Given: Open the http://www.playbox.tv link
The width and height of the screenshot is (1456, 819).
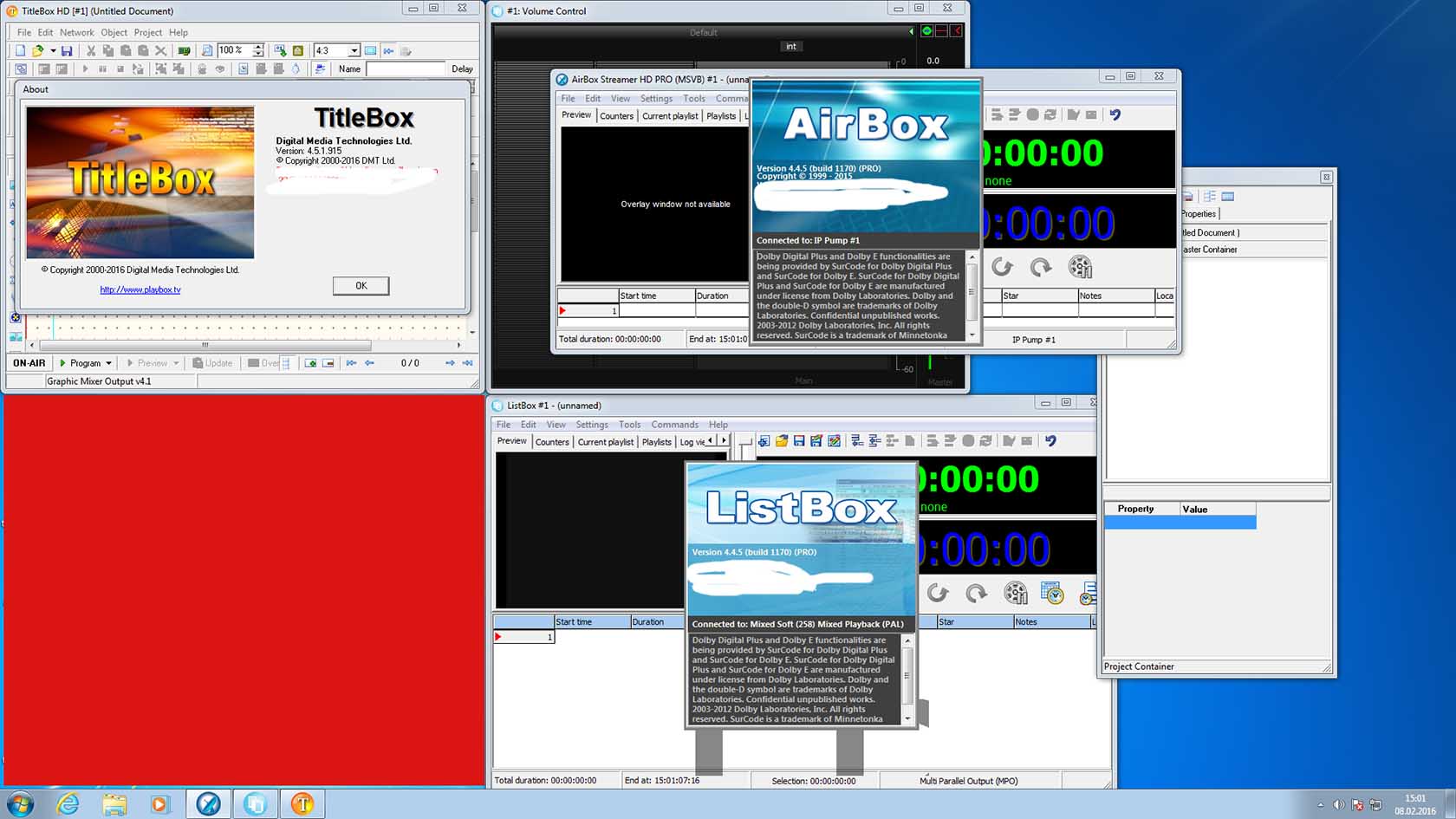Looking at the screenshot, I should (140, 289).
